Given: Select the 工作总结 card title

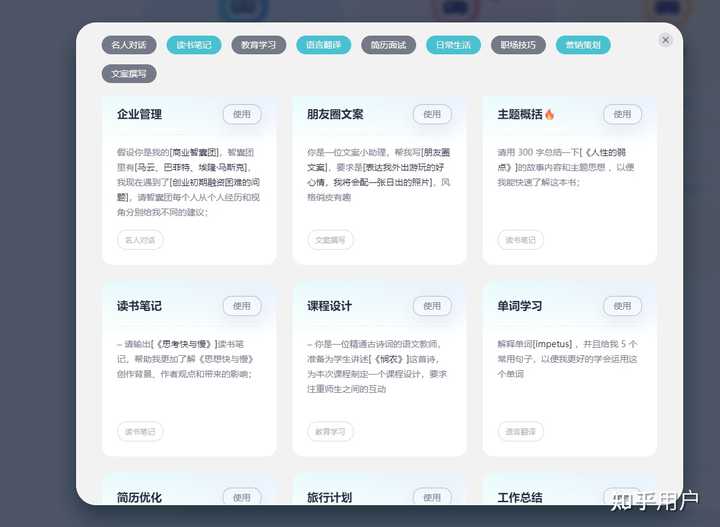Looking at the screenshot, I should pos(520,498).
